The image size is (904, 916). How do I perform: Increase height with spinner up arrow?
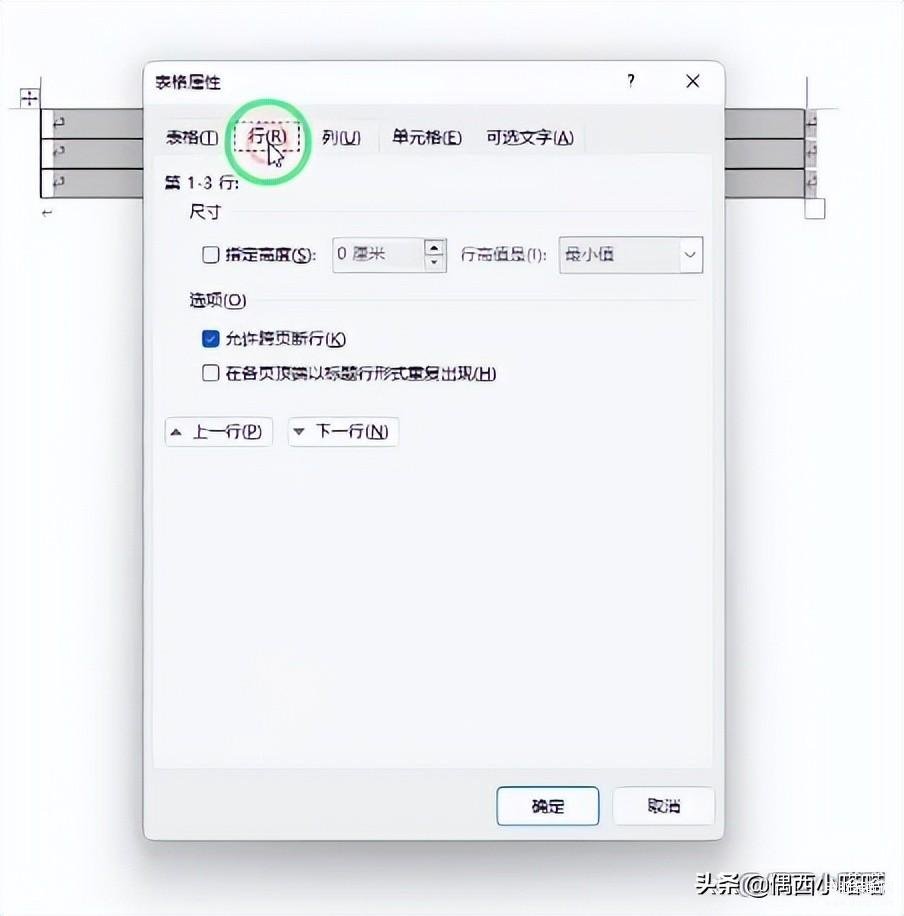point(434,248)
